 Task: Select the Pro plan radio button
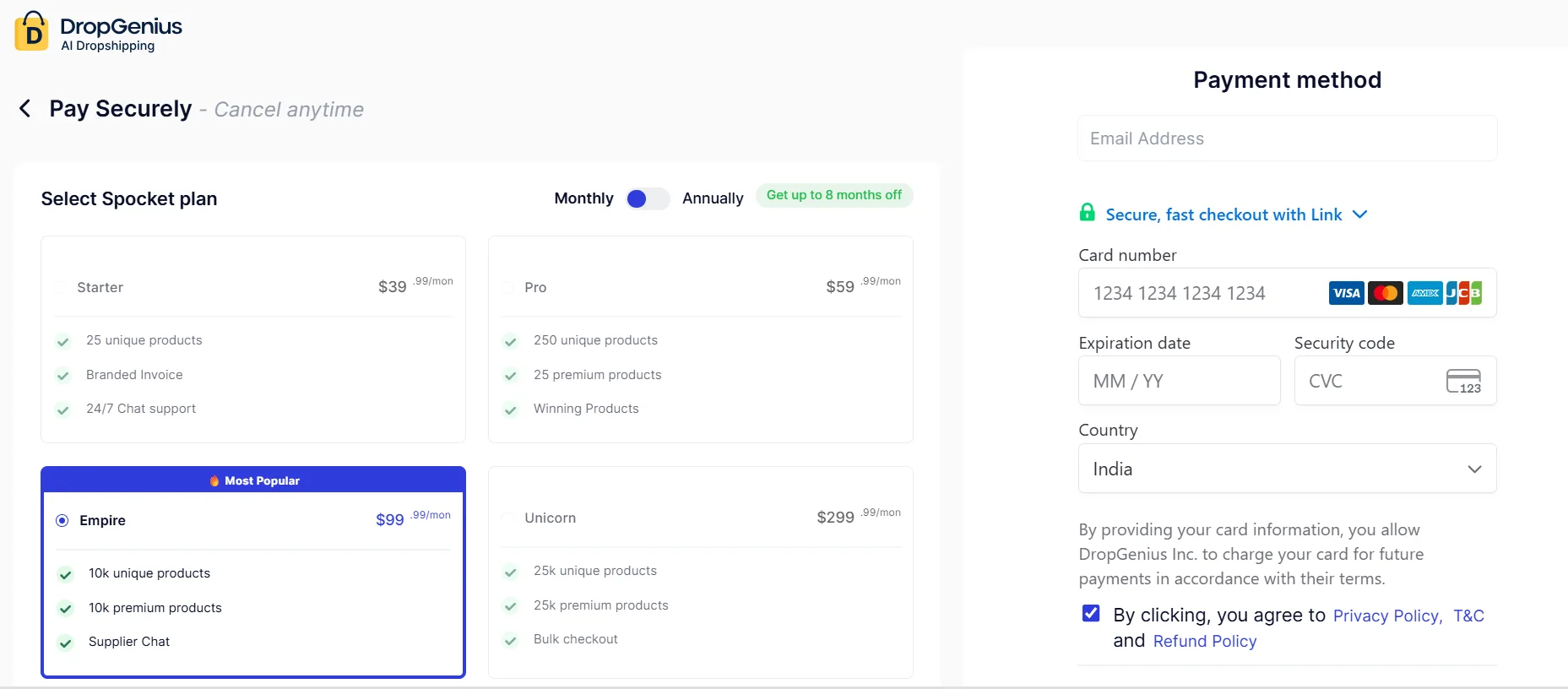[507, 287]
